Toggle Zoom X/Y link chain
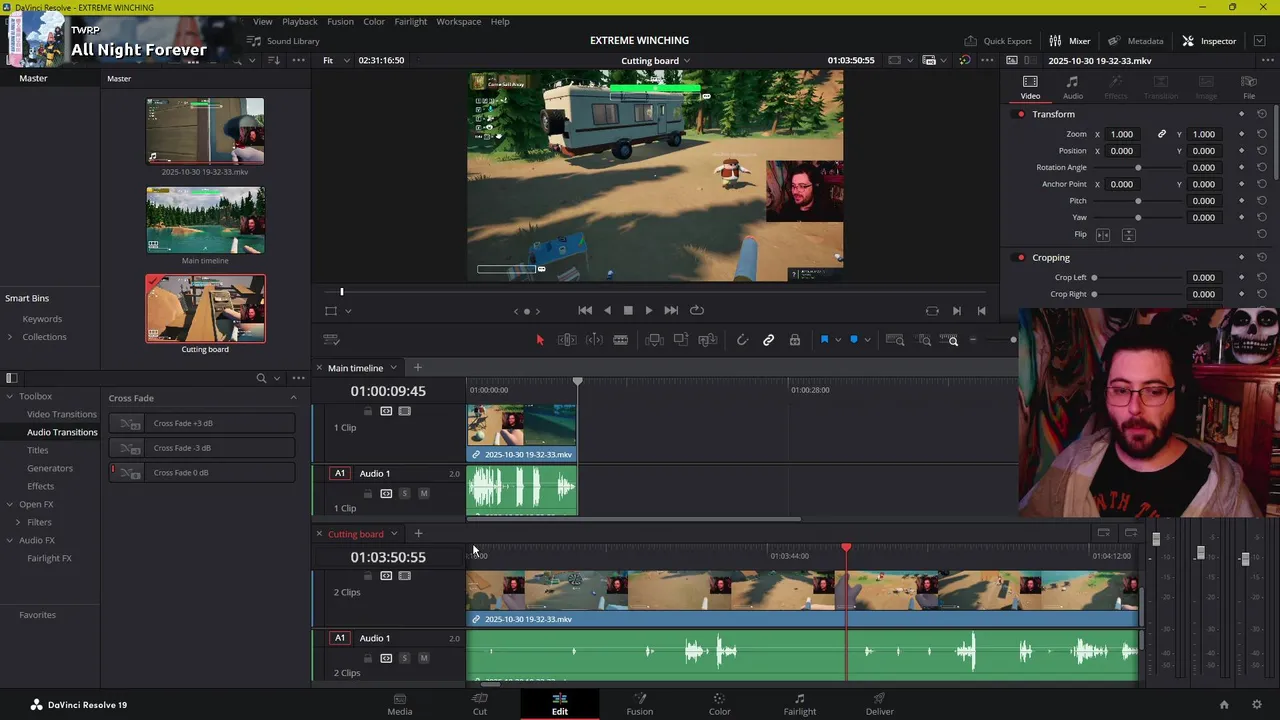The width and height of the screenshot is (1280, 720). pos(1162,134)
